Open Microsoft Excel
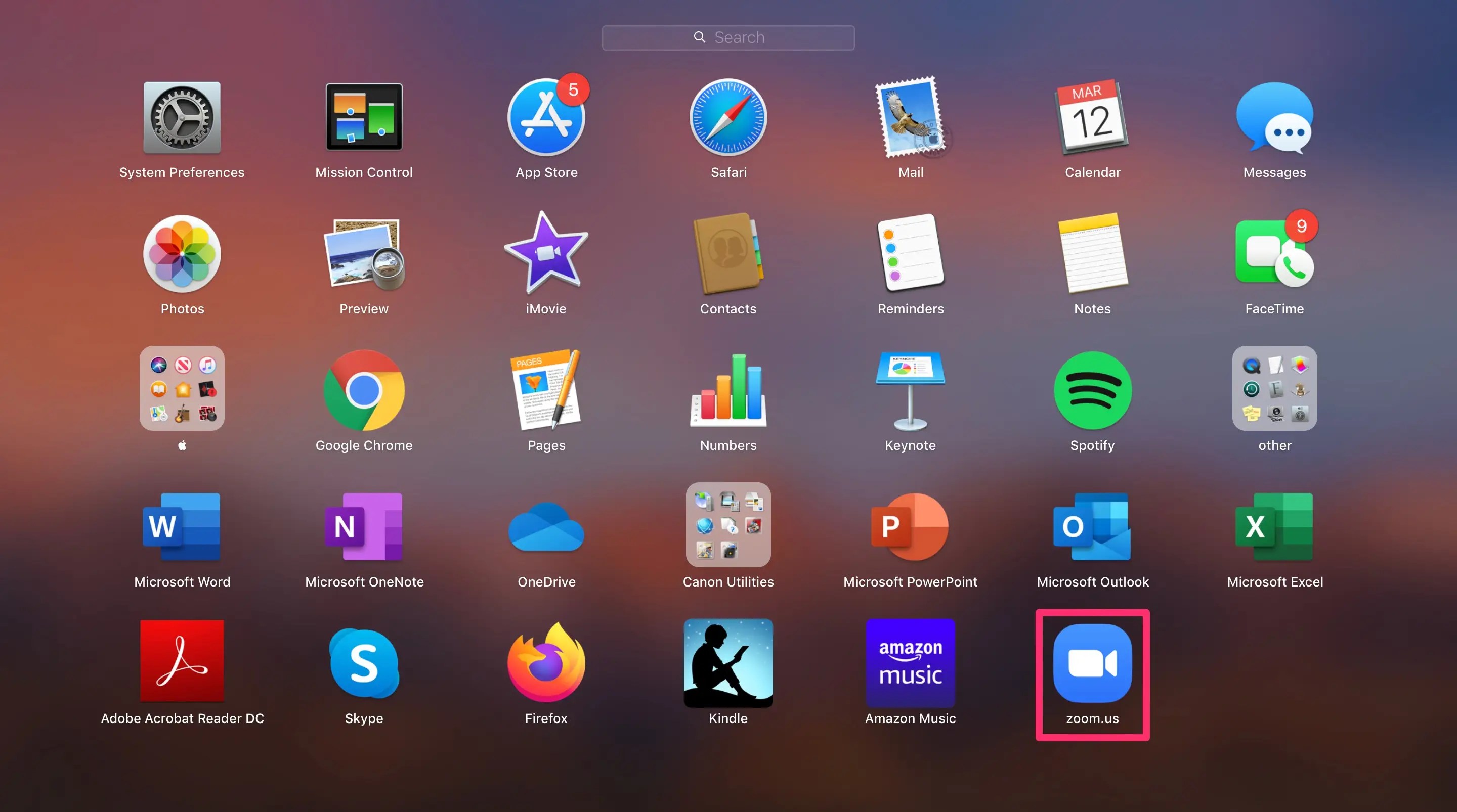1457x812 pixels. (x=1274, y=526)
